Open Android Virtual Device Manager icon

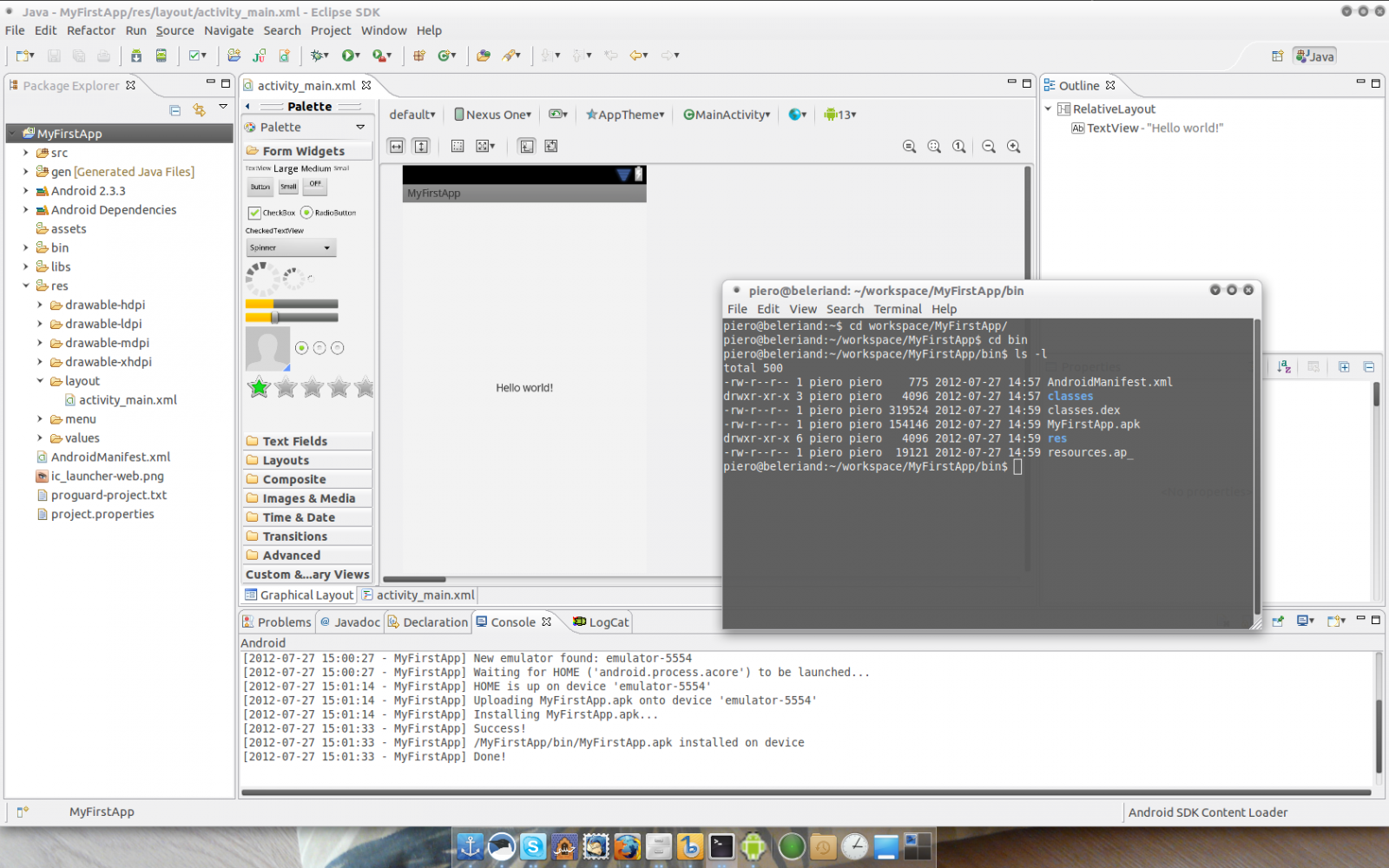(x=161, y=56)
